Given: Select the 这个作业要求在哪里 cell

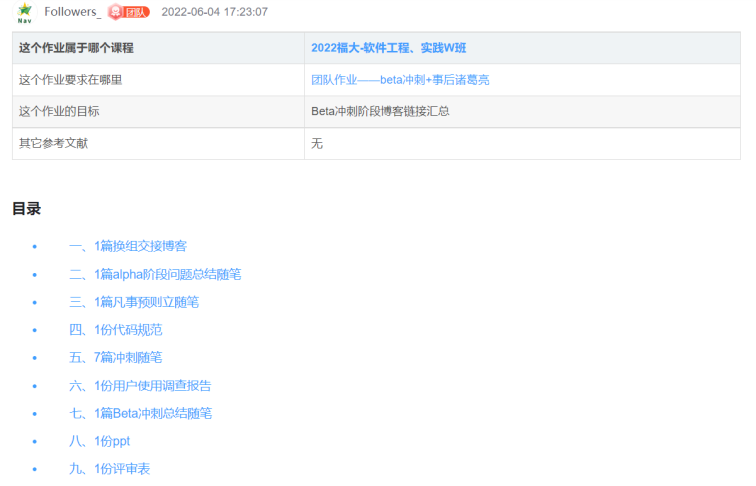Looking at the screenshot, I should click(x=159, y=80).
